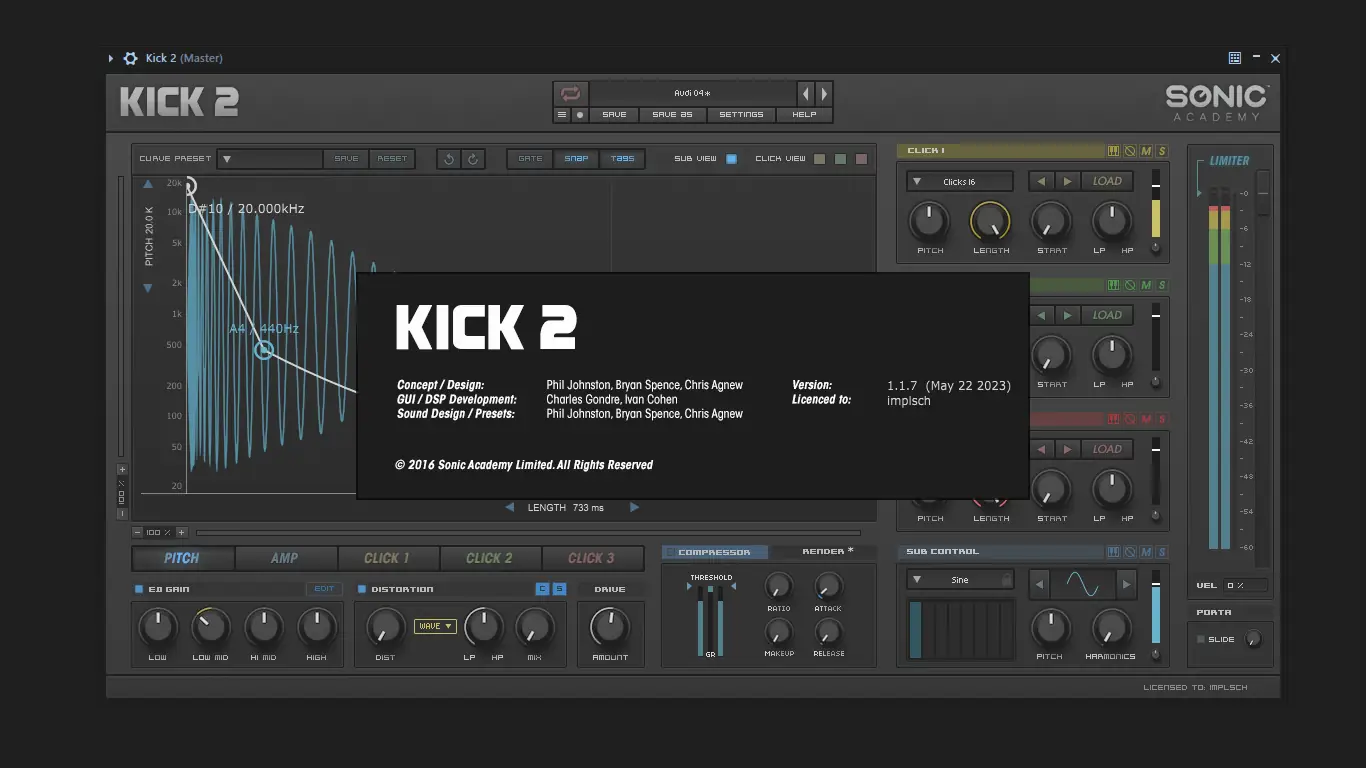1366x768 pixels.
Task: Solo the Sub Control layer
Action: click(1162, 552)
